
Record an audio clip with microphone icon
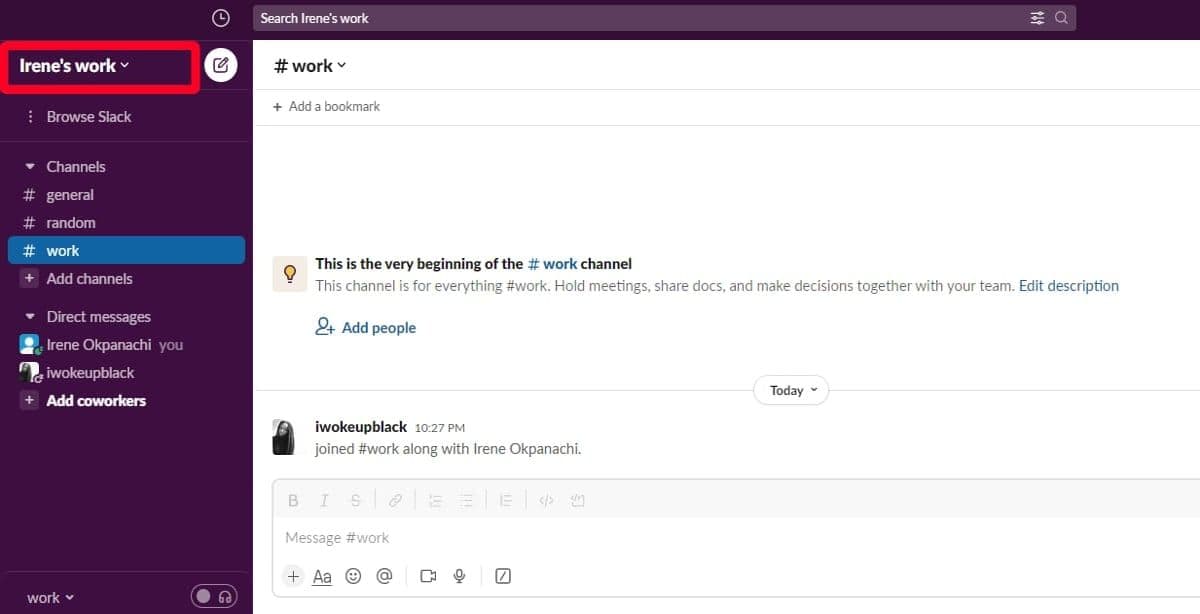tap(460, 576)
